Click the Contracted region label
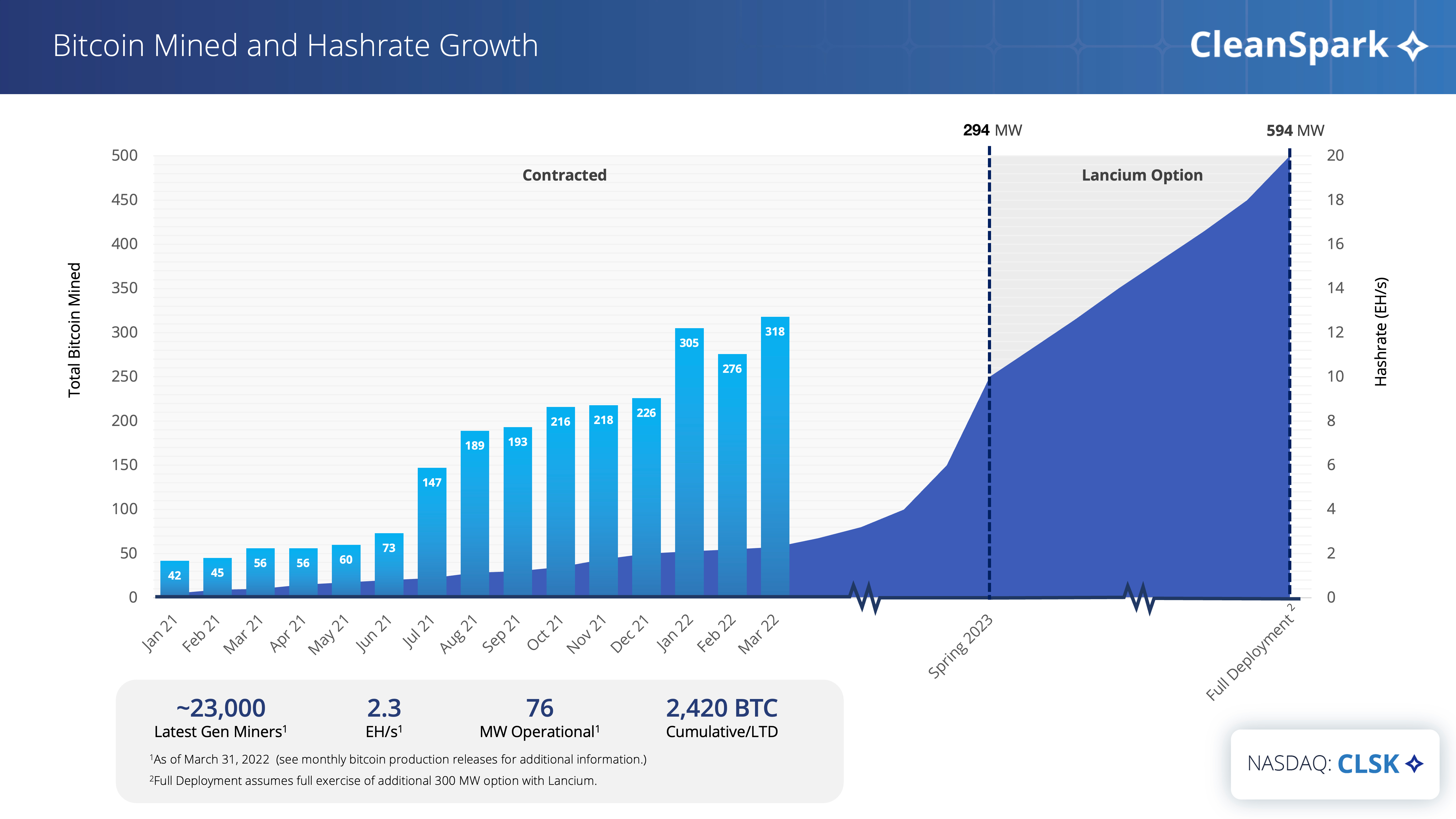The width and height of the screenshot is (1456, 819). pyautogui.click(x=564, y=175)
